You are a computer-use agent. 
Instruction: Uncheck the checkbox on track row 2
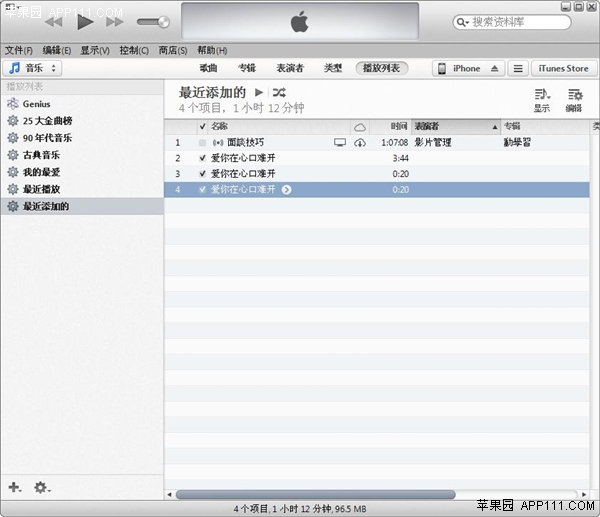pos(203,158)
